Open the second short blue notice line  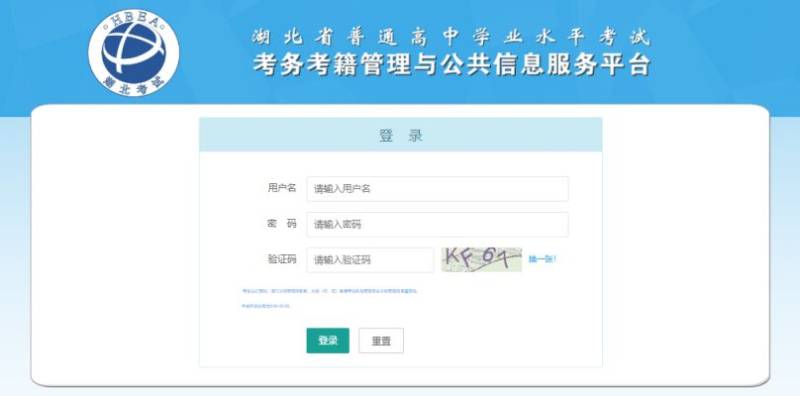click(266, 306)
